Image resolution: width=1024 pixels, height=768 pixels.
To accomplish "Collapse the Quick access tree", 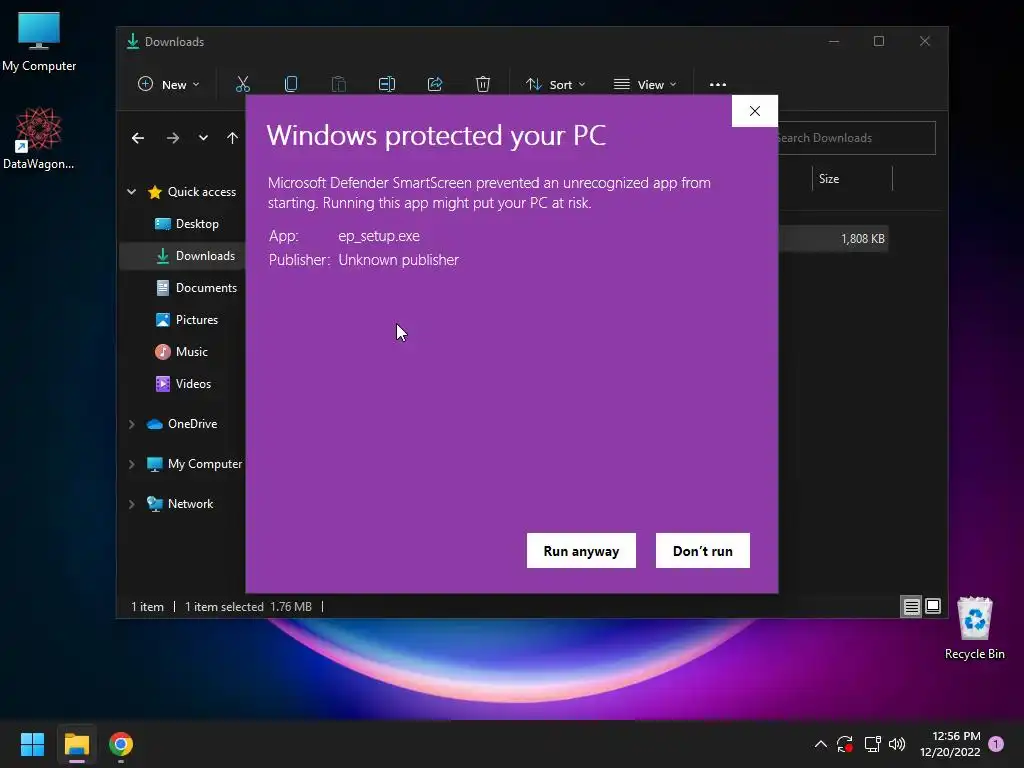I will (x=131, y=191).
